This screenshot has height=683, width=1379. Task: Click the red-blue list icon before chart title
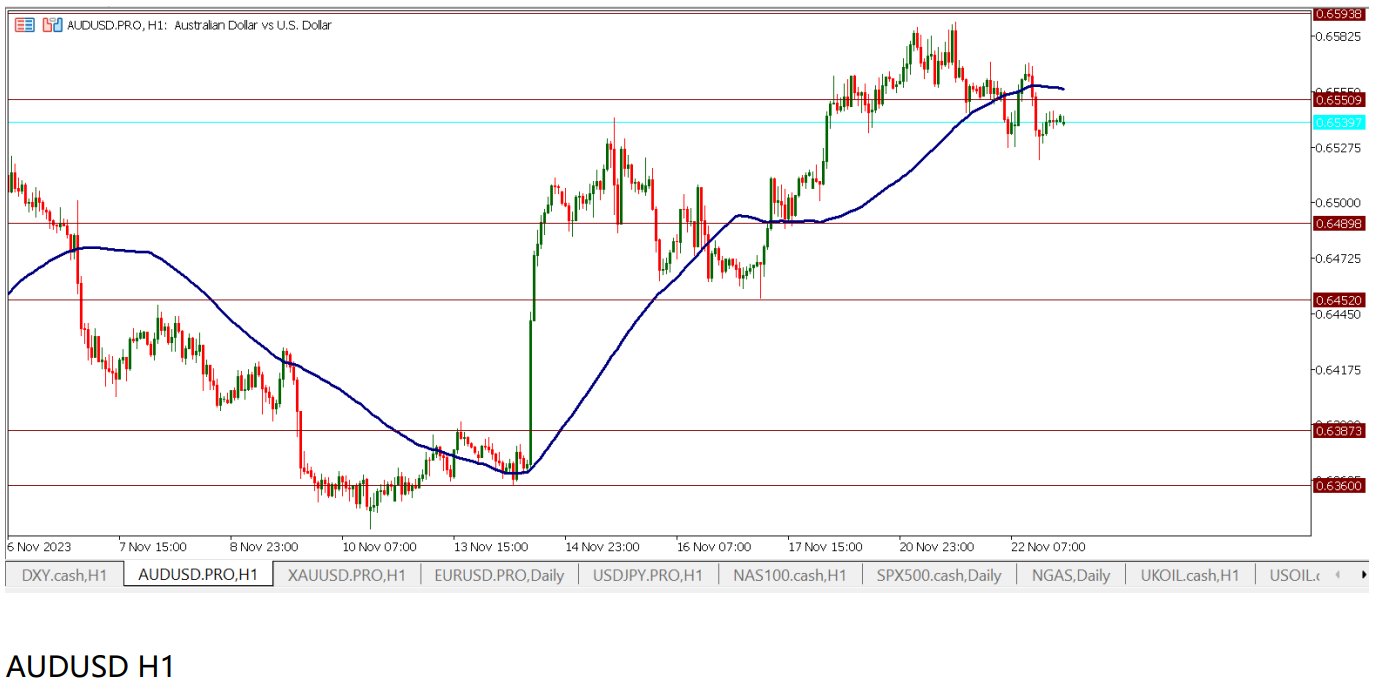point(24,25)
